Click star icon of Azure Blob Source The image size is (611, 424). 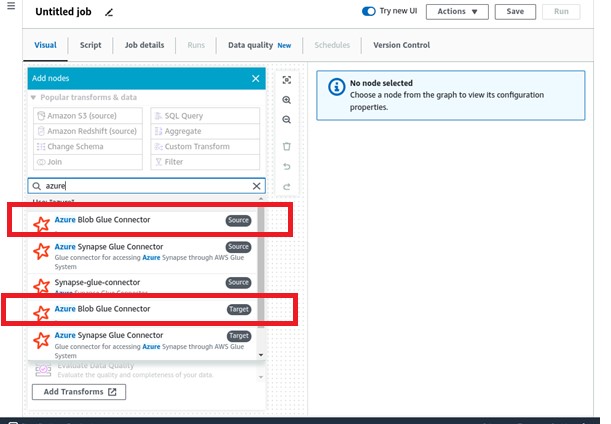click(x=41, y=224)
